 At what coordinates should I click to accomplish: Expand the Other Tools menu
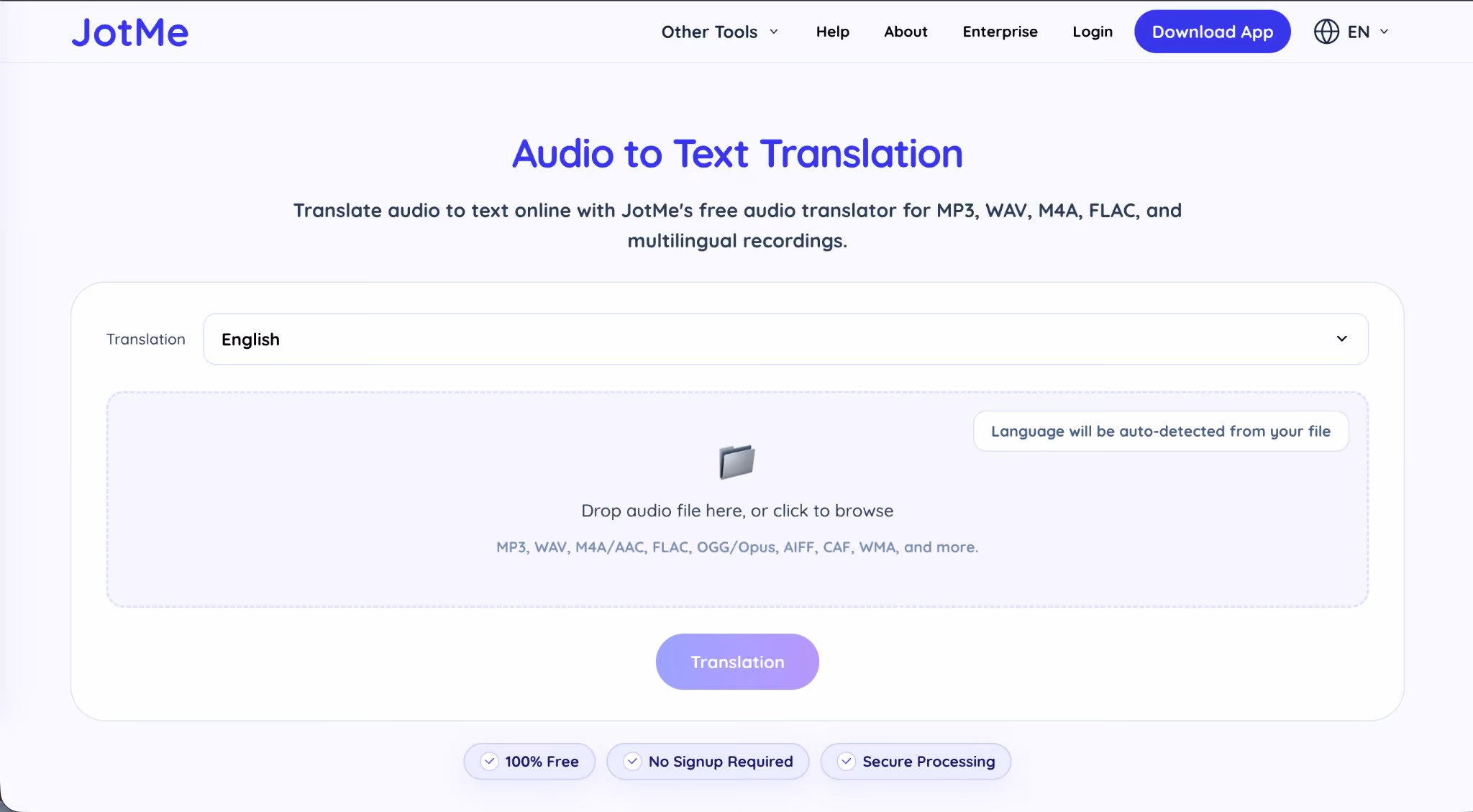click(720, 32)
